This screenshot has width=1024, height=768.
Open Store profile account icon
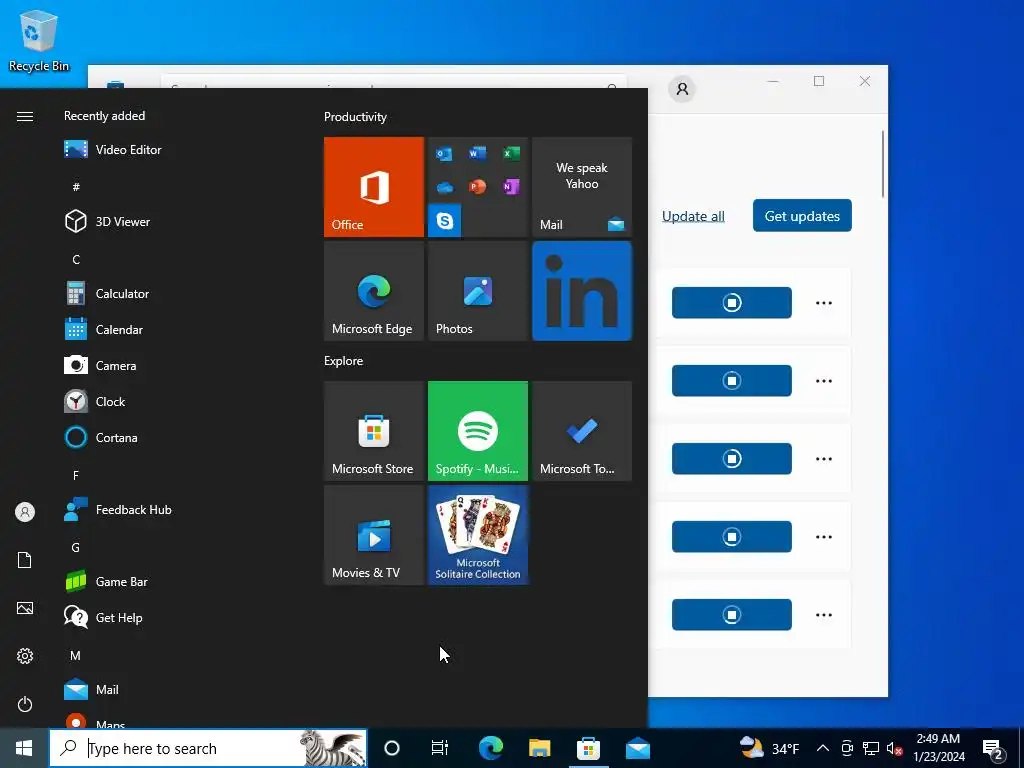coord(682,89)
